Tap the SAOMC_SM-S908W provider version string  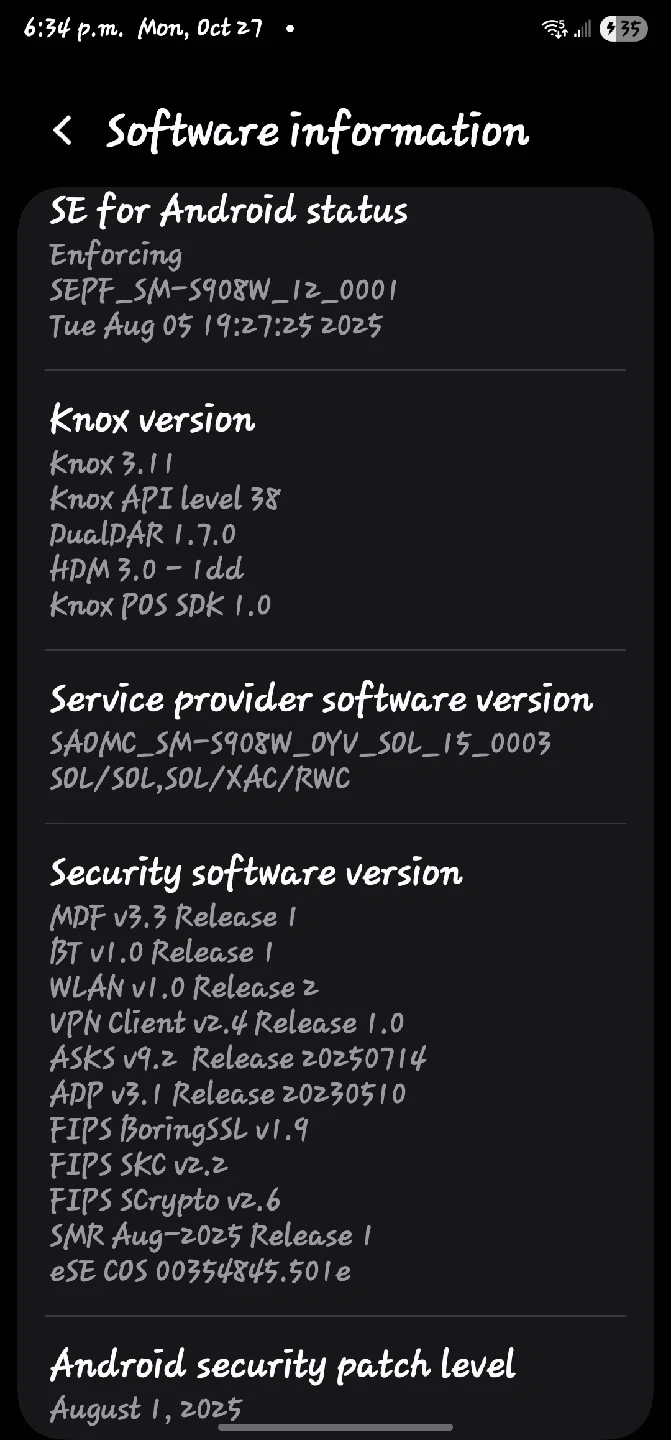pyautogui.click(x=300, y=743)
